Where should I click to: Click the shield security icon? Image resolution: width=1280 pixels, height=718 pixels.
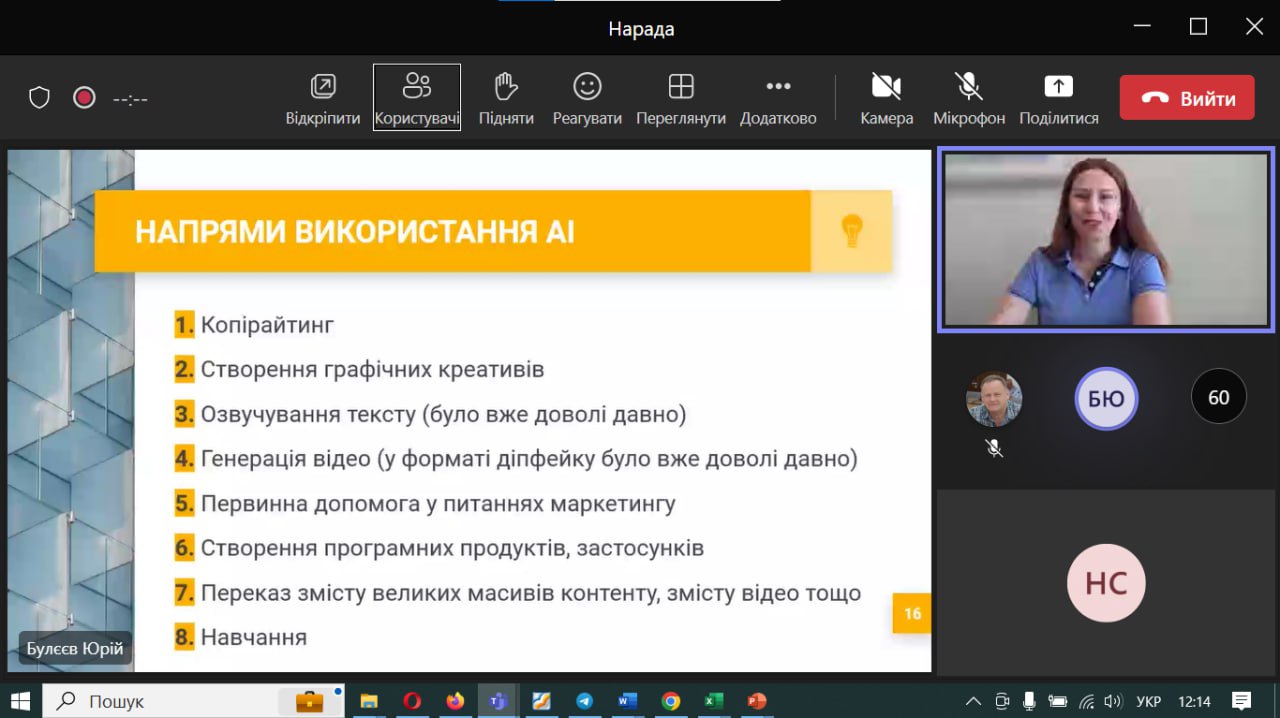[39, 98]
